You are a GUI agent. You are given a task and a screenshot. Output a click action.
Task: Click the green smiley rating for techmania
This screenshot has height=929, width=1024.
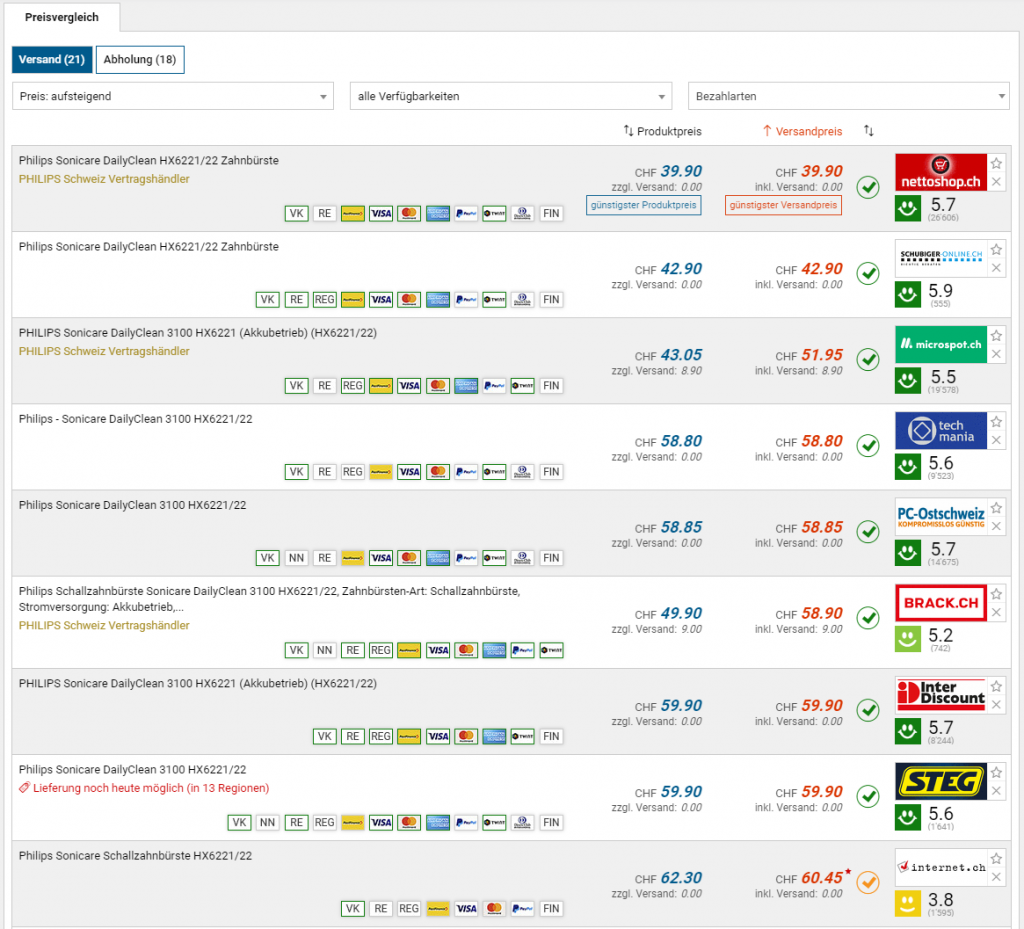point(908,467)
